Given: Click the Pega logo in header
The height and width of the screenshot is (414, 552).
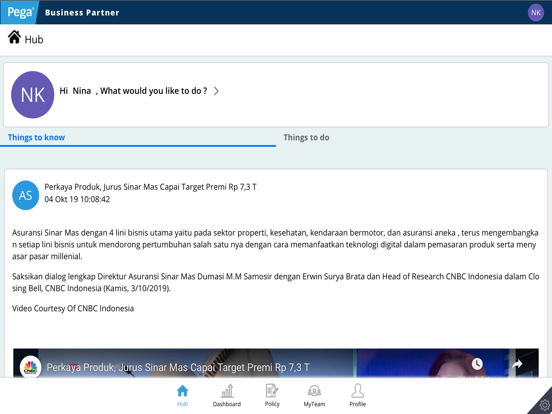Looking at the screenshot, I should point(19,12).
